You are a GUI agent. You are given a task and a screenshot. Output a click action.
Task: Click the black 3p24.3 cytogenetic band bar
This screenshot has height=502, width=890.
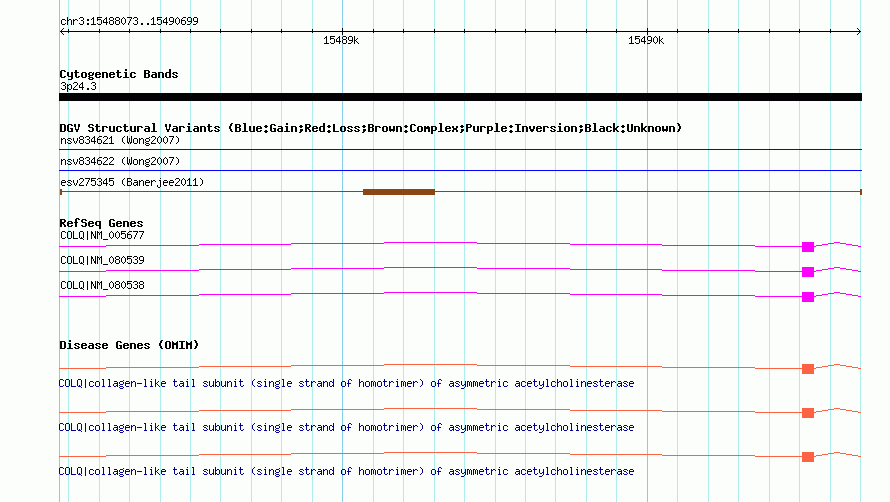click(x=460, y=97)
